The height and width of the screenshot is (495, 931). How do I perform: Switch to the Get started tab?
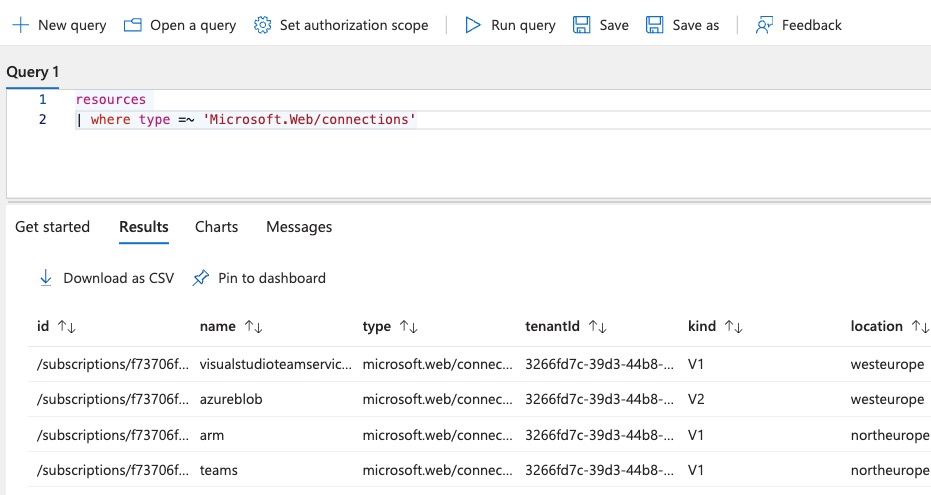click(52, 227)
